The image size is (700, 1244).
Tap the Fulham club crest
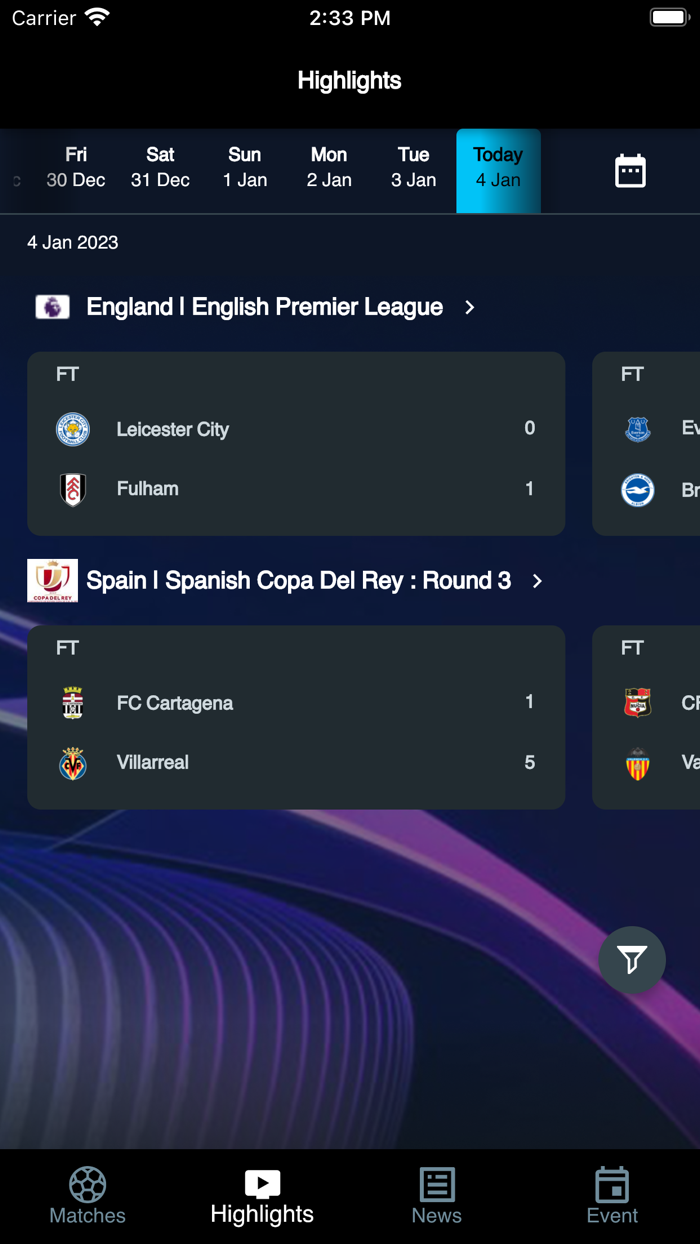(x=73, y=489)
